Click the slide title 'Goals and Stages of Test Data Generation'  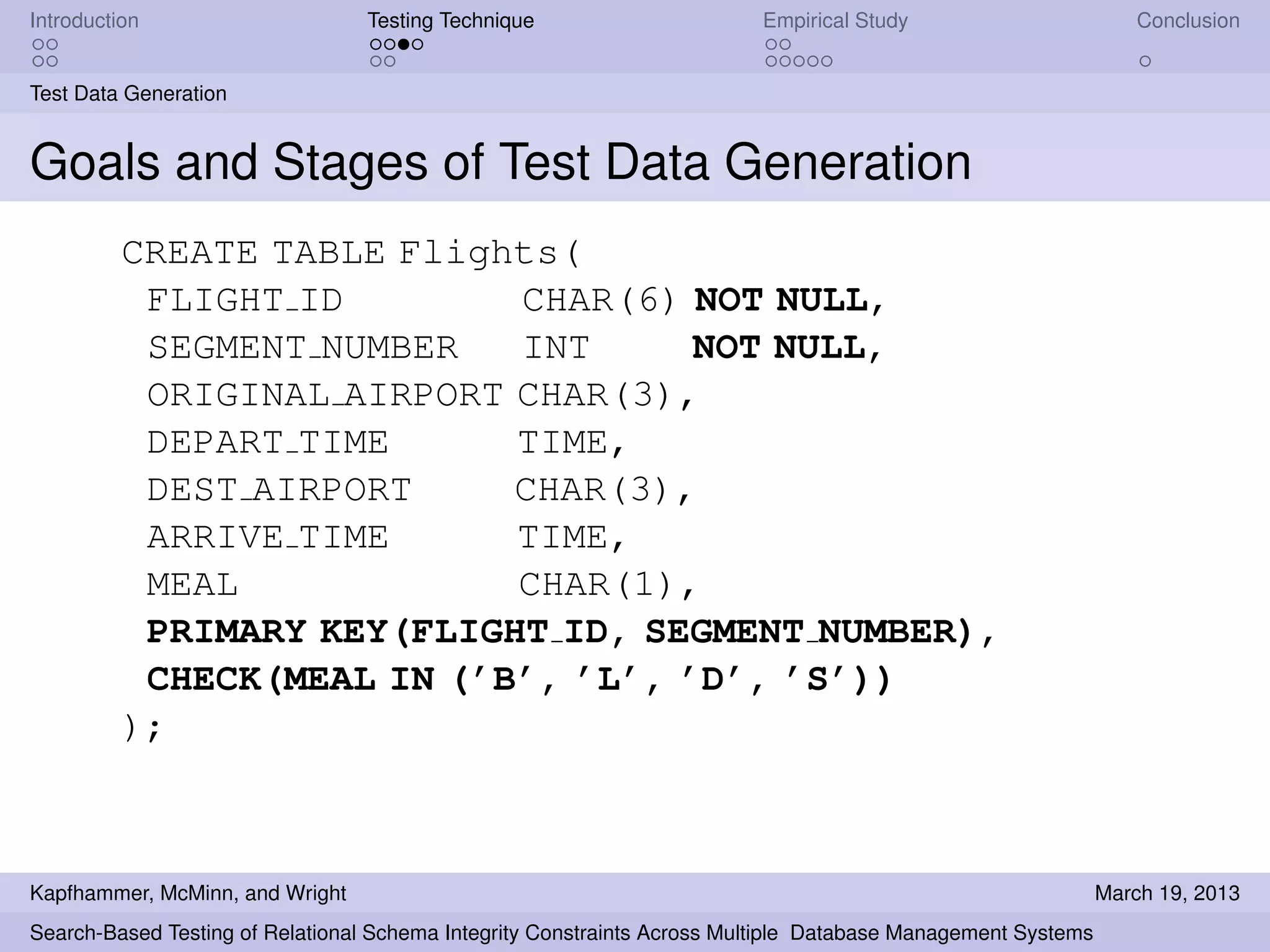(x=500, y=162)
